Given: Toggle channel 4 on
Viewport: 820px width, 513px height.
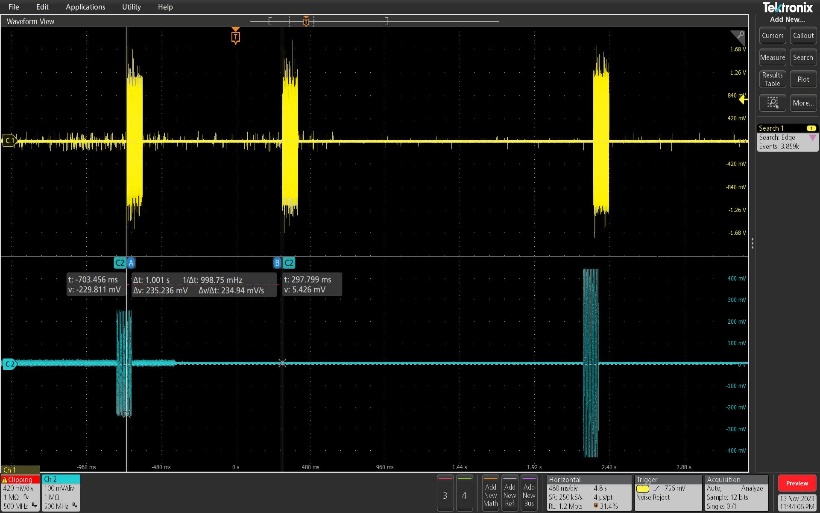Looking at the screenshot, I should coord(465,493).
